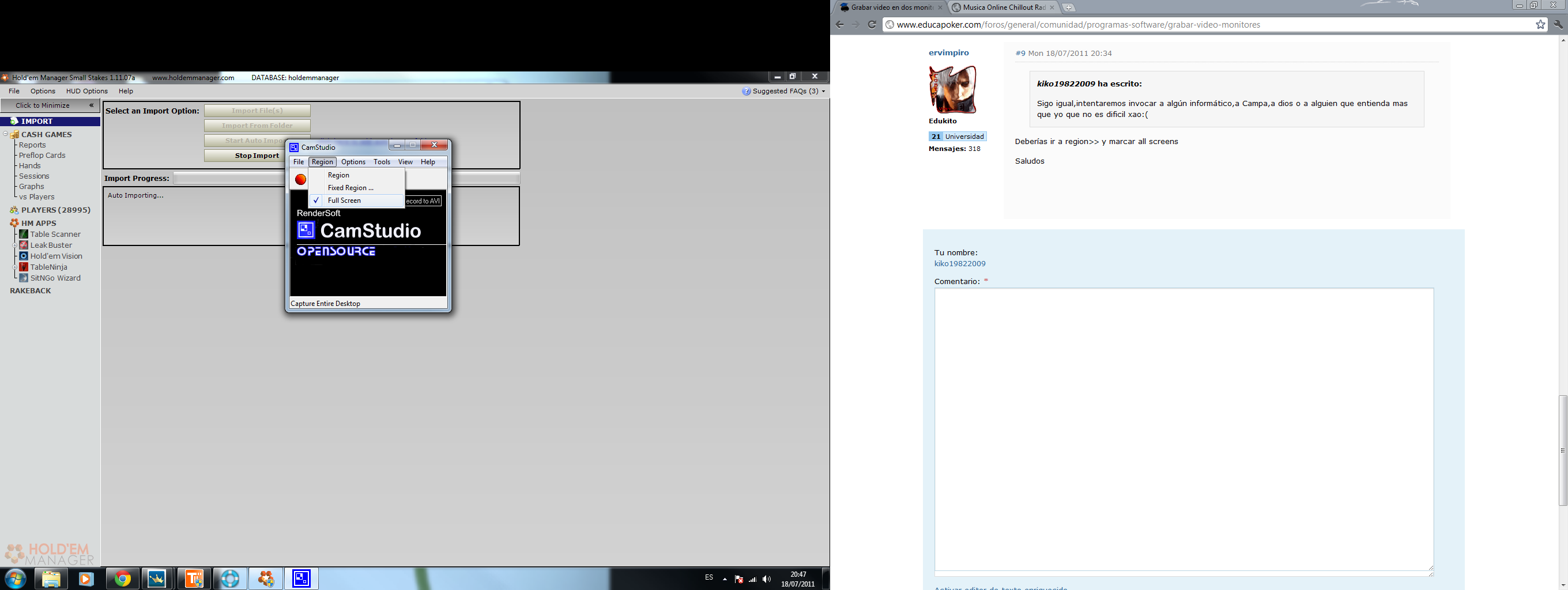
Task: Open the CamStudio View menu
Action: click(405, 162)
